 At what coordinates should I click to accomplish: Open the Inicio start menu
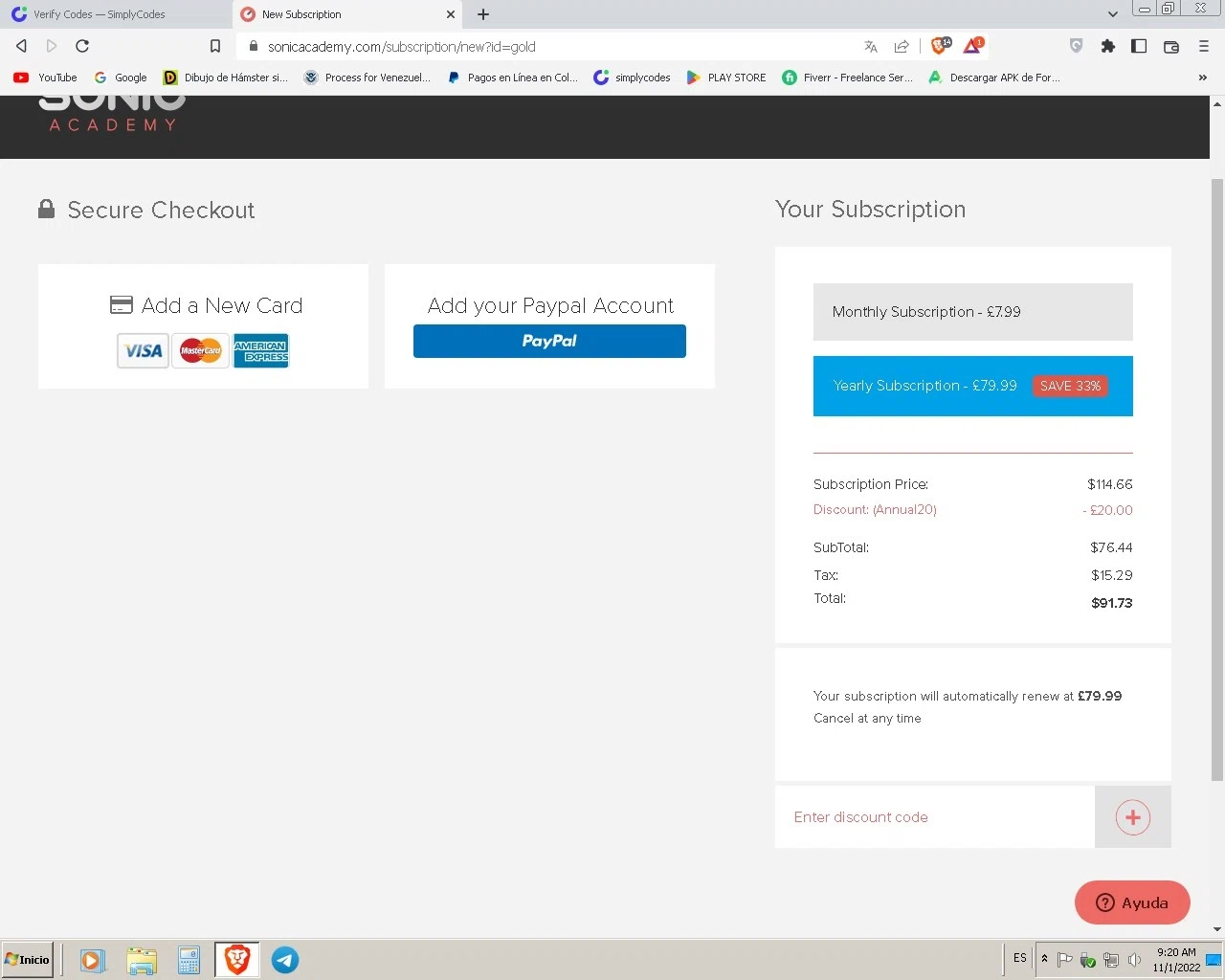coord(28,960)
